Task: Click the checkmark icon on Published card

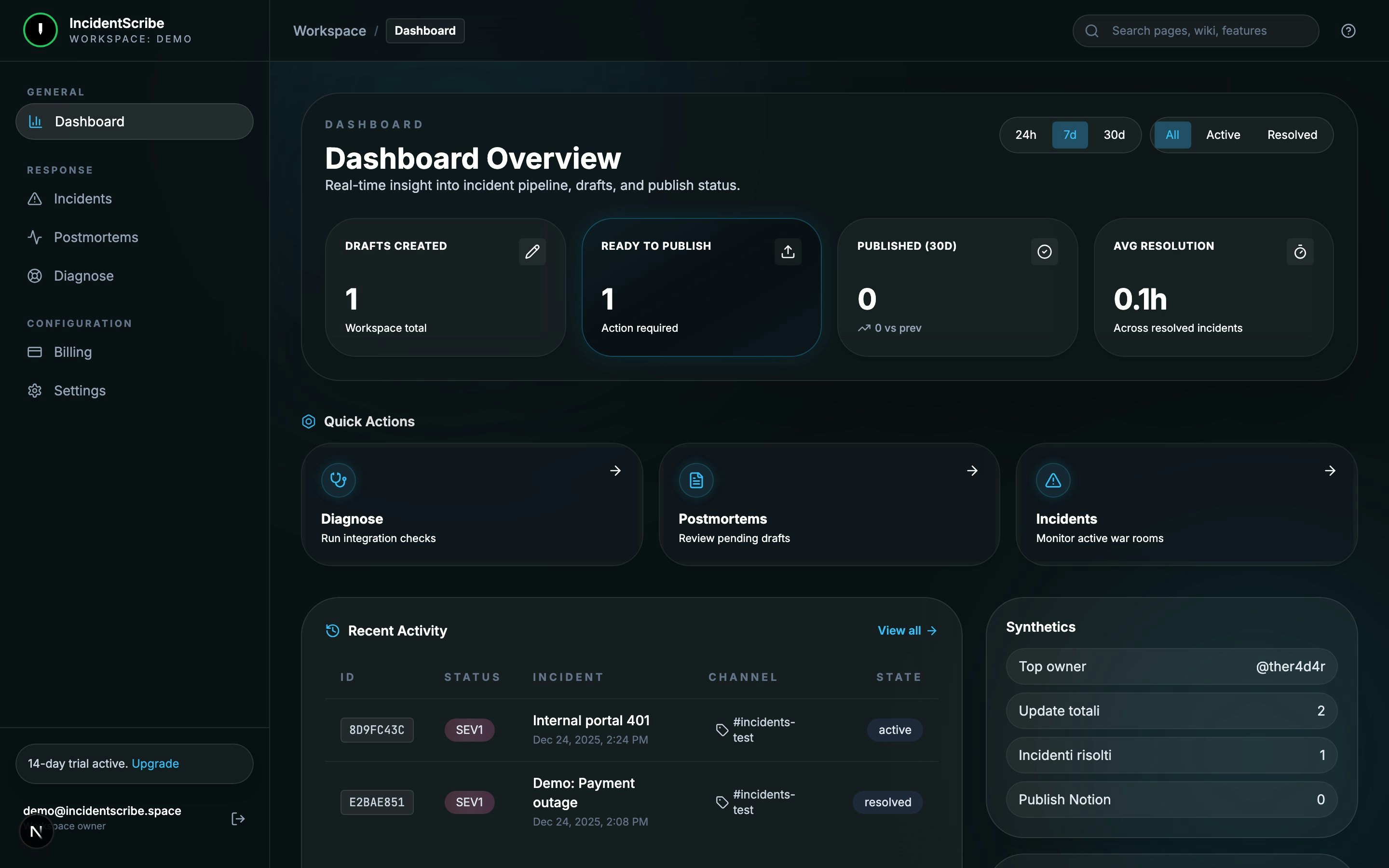Action: 1044,251
